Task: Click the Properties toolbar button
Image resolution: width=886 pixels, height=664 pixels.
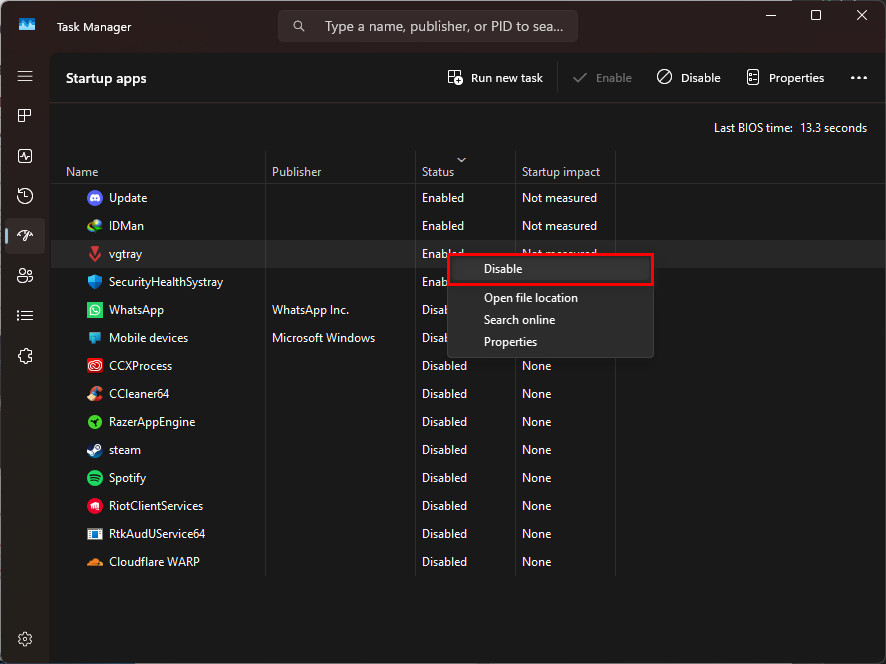Action: (x=785, y=78)
